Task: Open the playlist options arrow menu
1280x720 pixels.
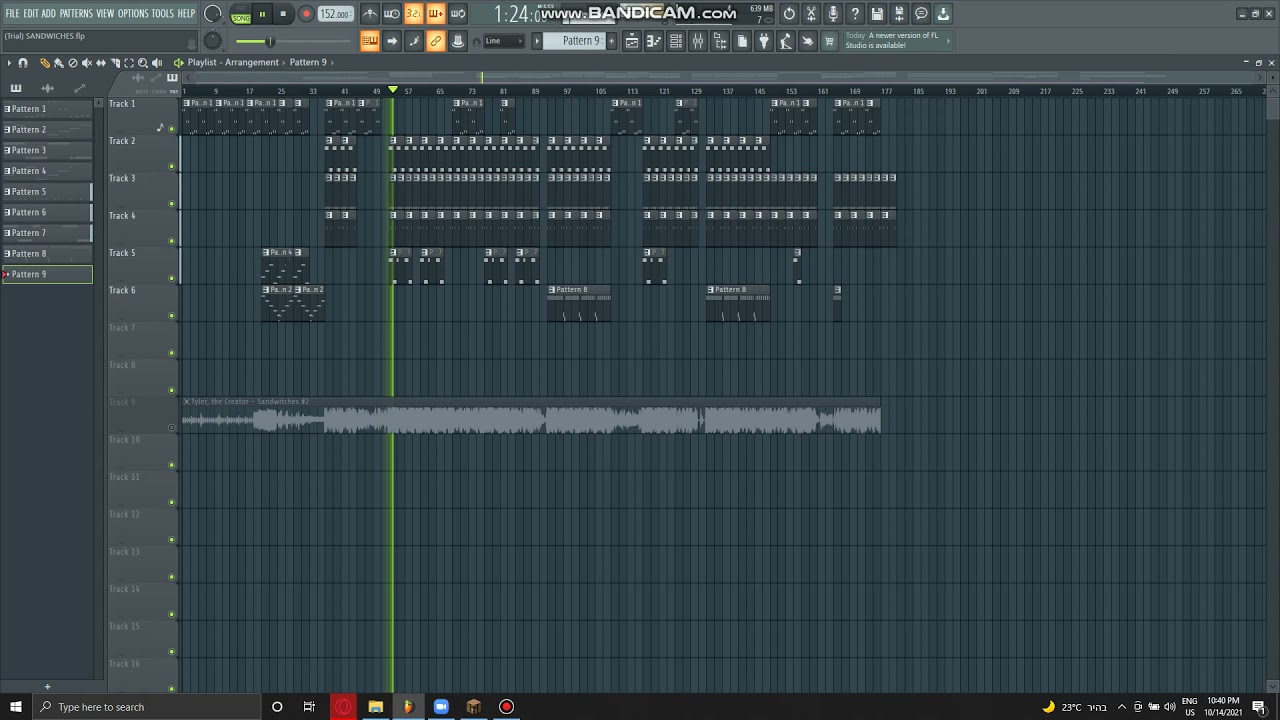Action: click(9, 63)
